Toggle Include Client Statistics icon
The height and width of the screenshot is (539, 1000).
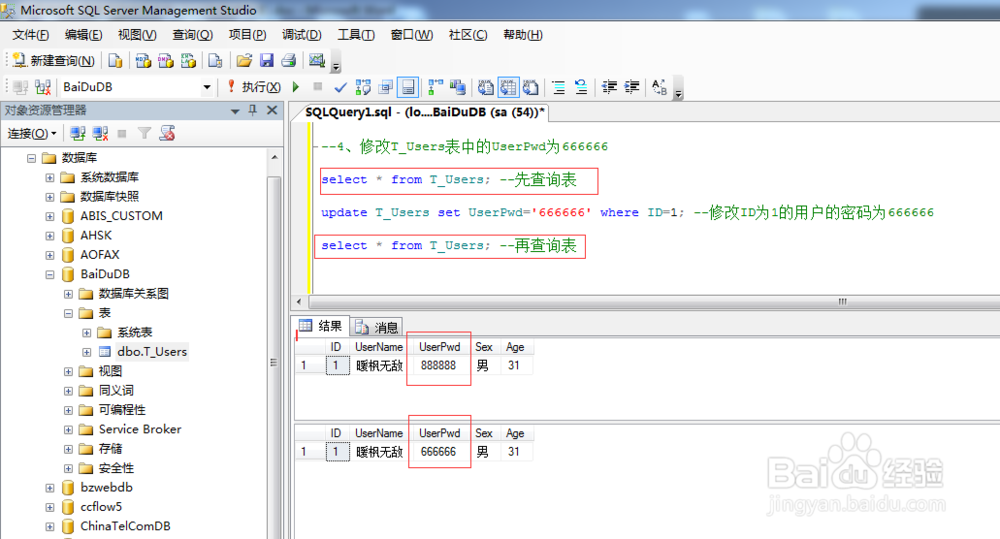[458, 87]
